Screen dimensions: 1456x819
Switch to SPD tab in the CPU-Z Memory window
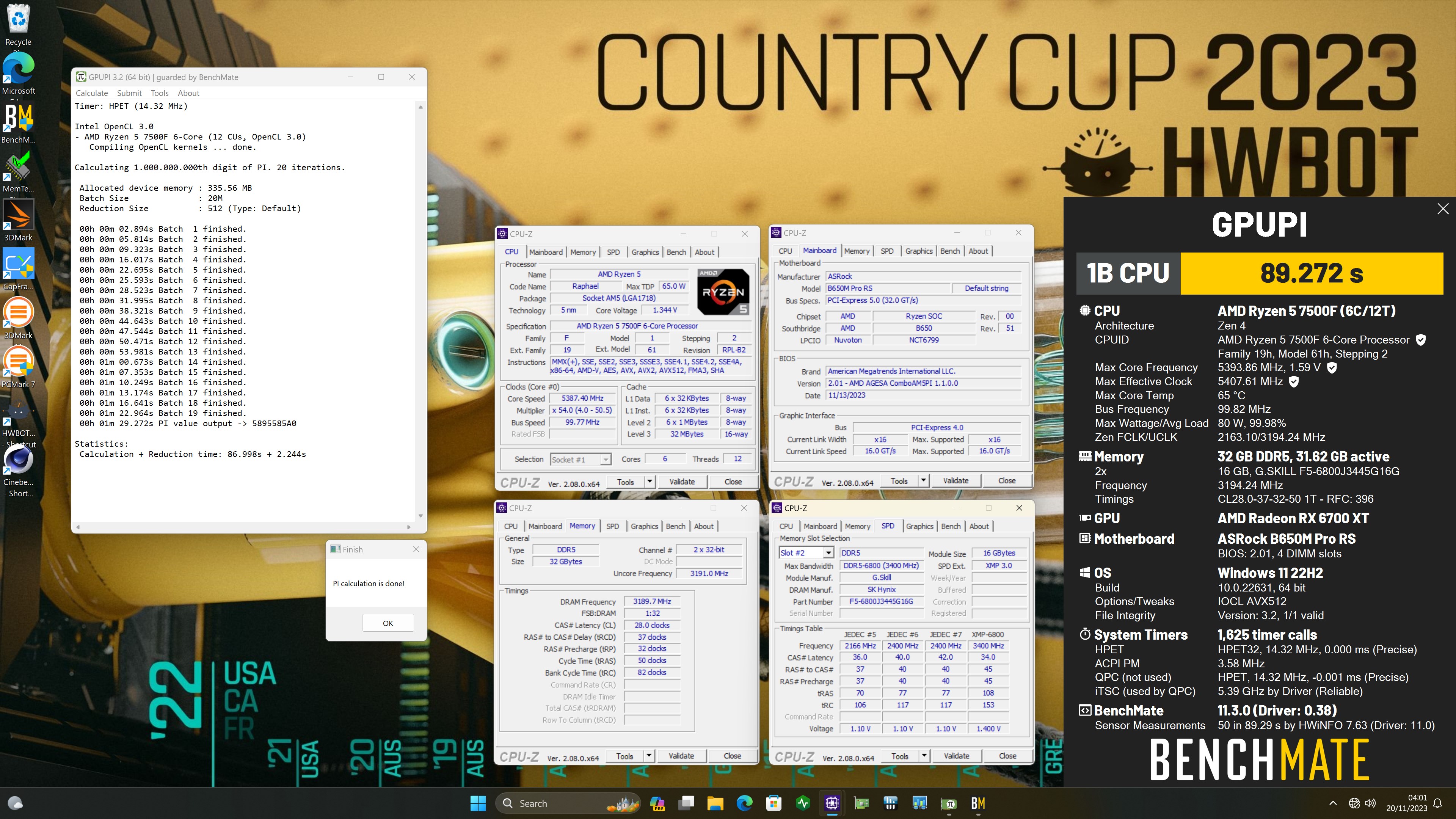612,526
